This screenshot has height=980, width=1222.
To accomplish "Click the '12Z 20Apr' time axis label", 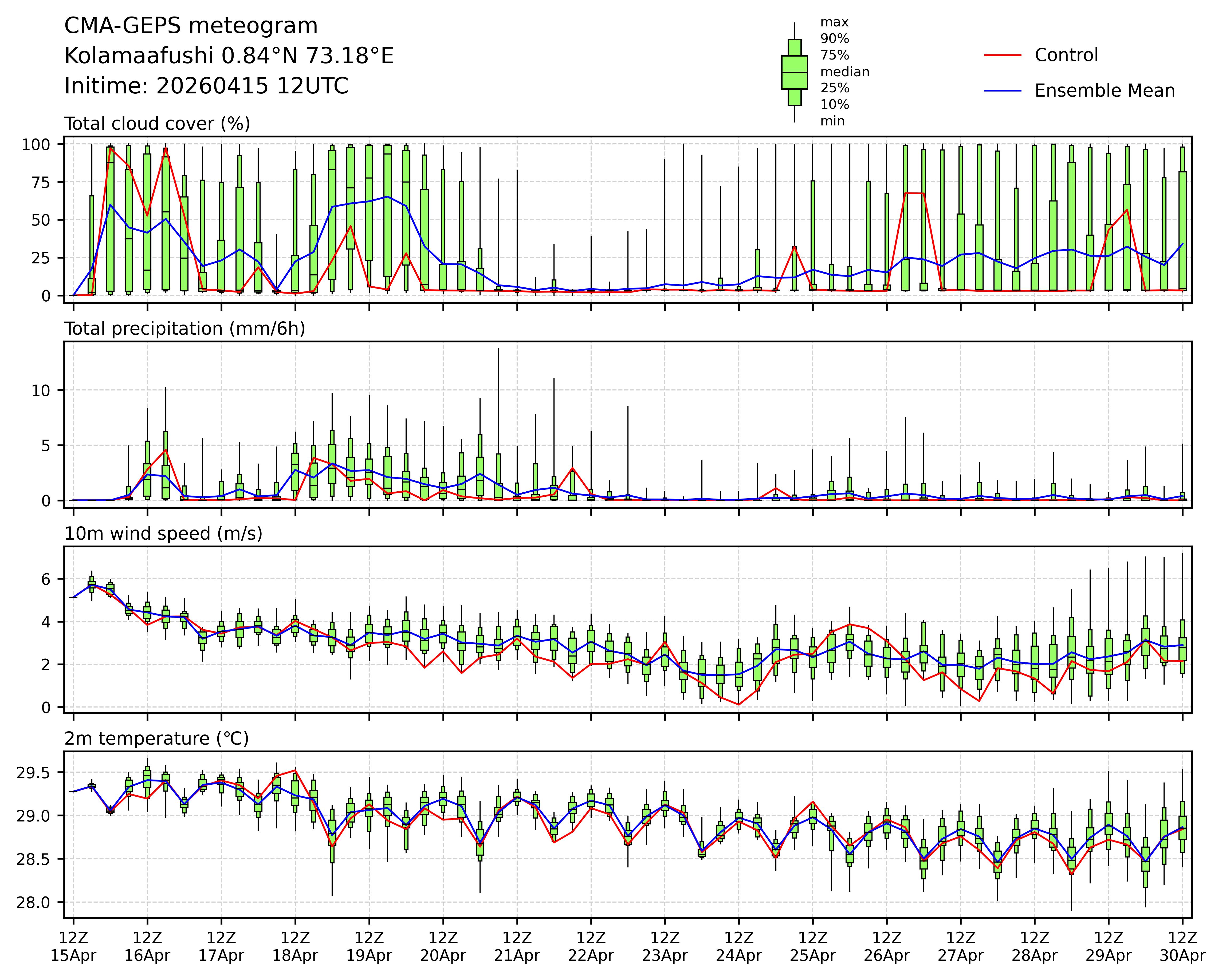I will pos(443,946).
